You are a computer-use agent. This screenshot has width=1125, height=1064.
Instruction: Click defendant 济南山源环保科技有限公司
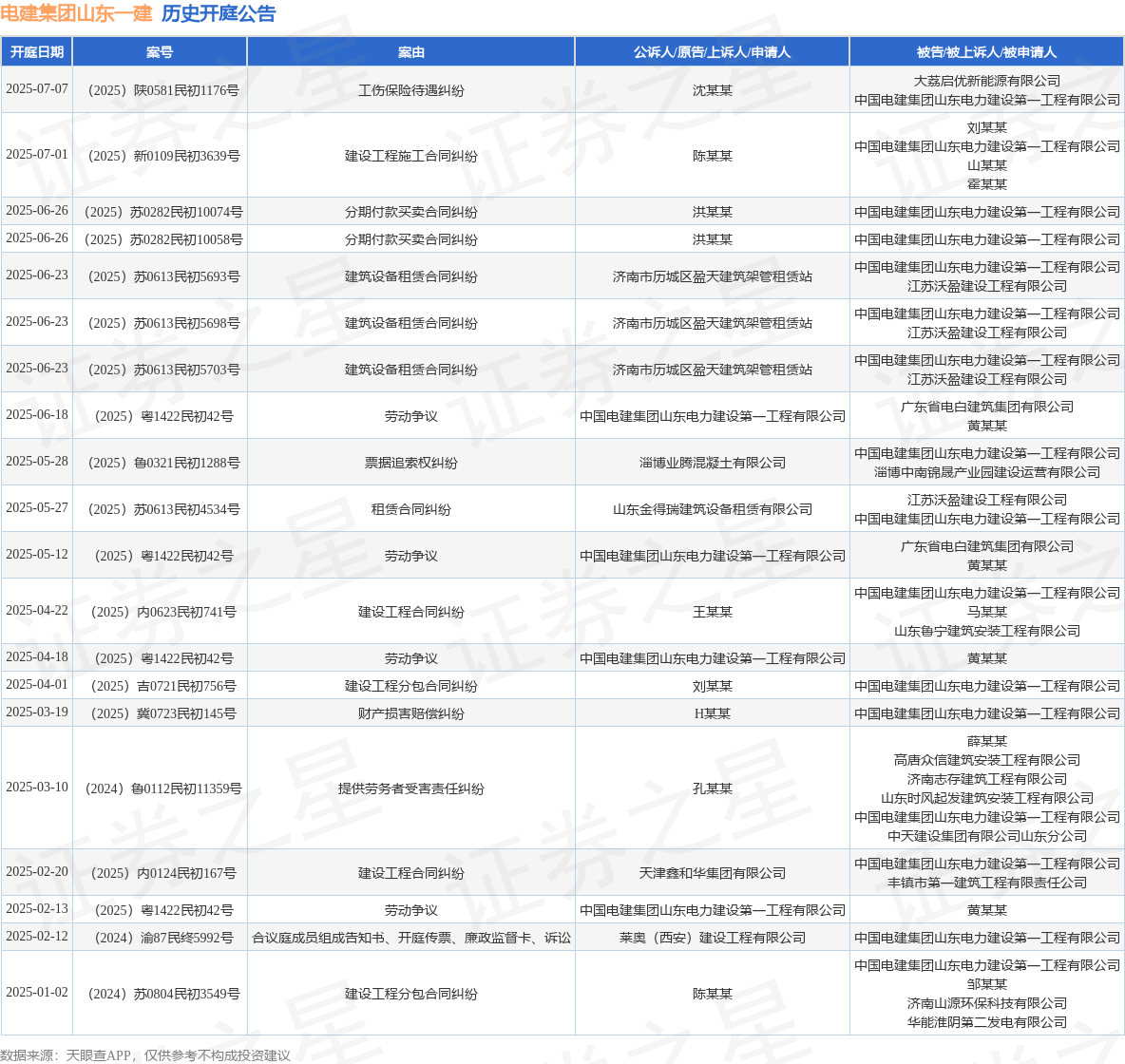point(986,1004)
